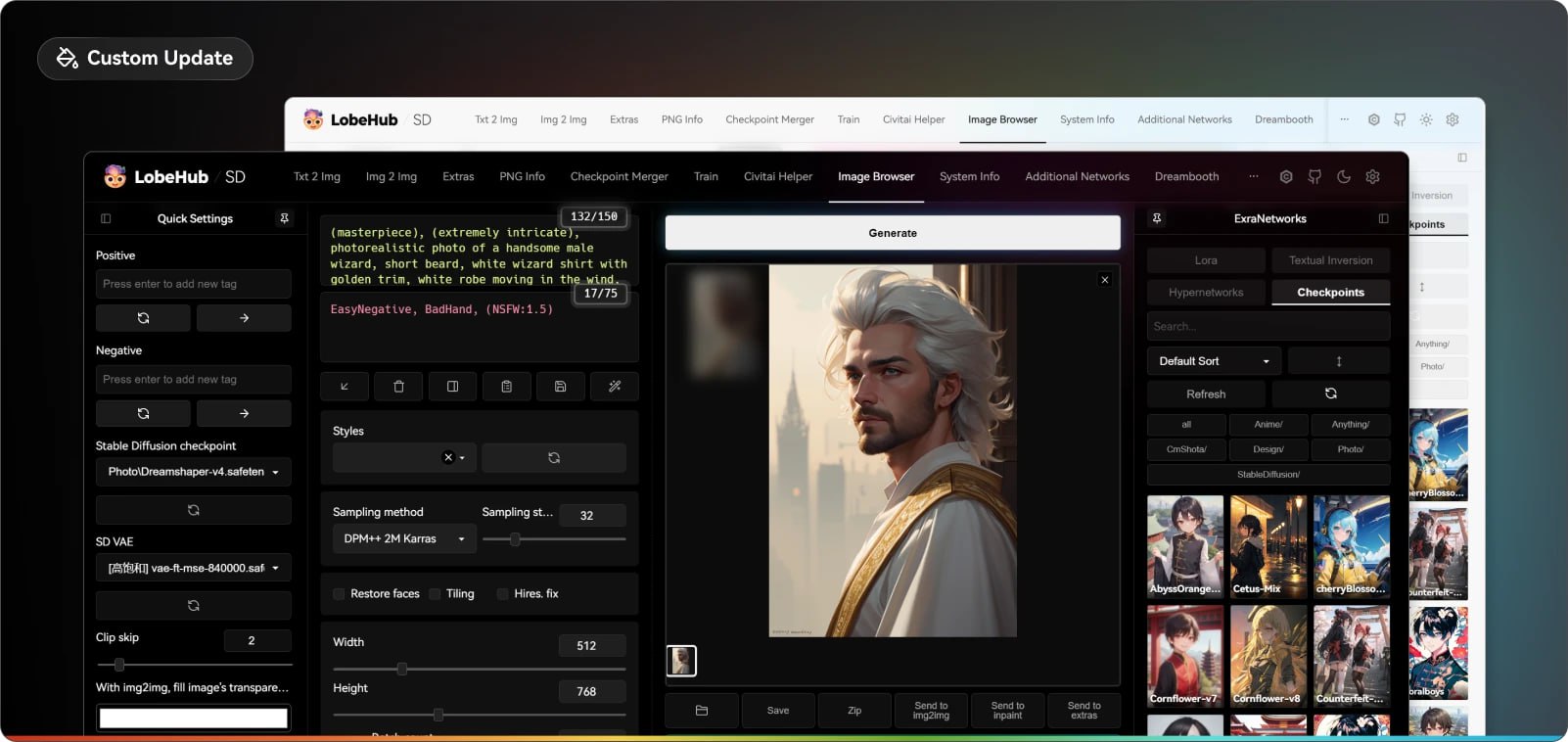Click the save disk icon in prompt toolbar
Image resolution: width=1568 pixels, height=742 pixels.
coord(561,387)
